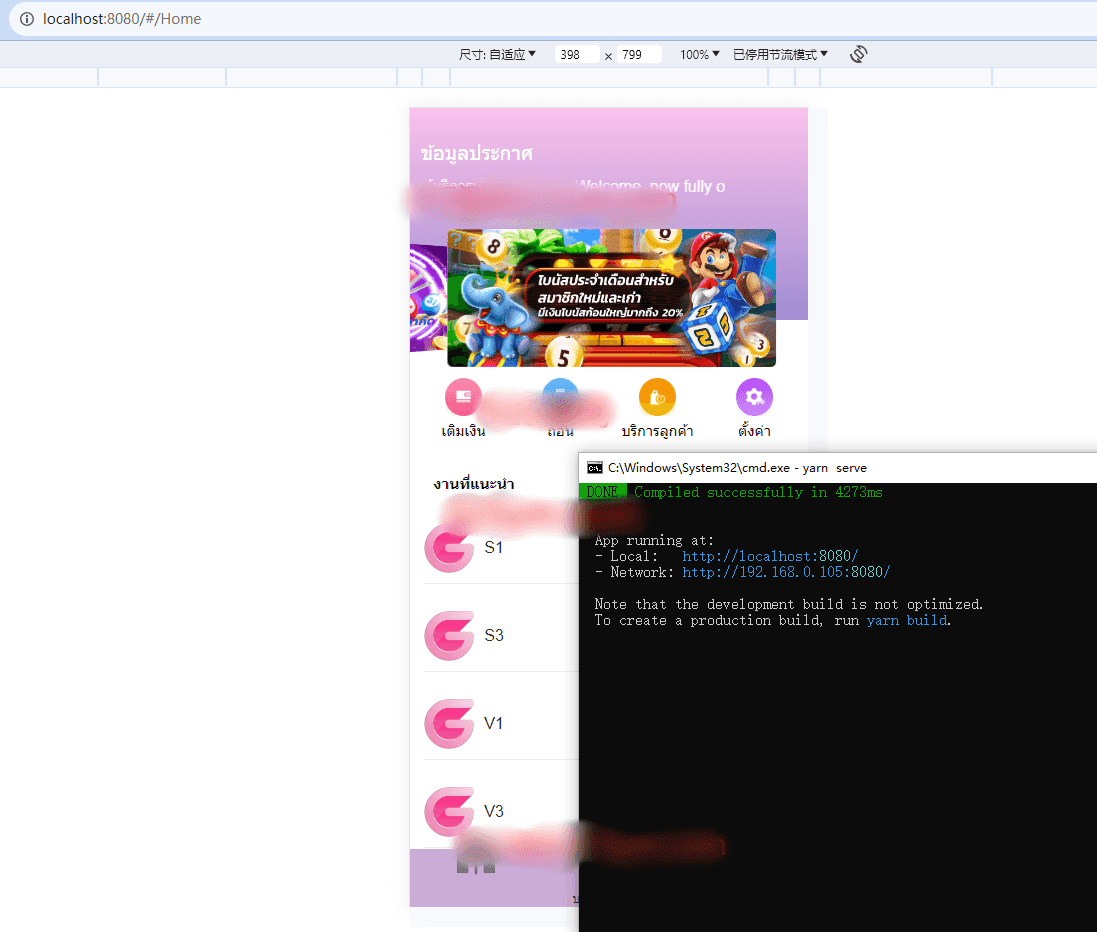Open the orange customer service icon
1097x932 pixels.
[x=657, y=397]
